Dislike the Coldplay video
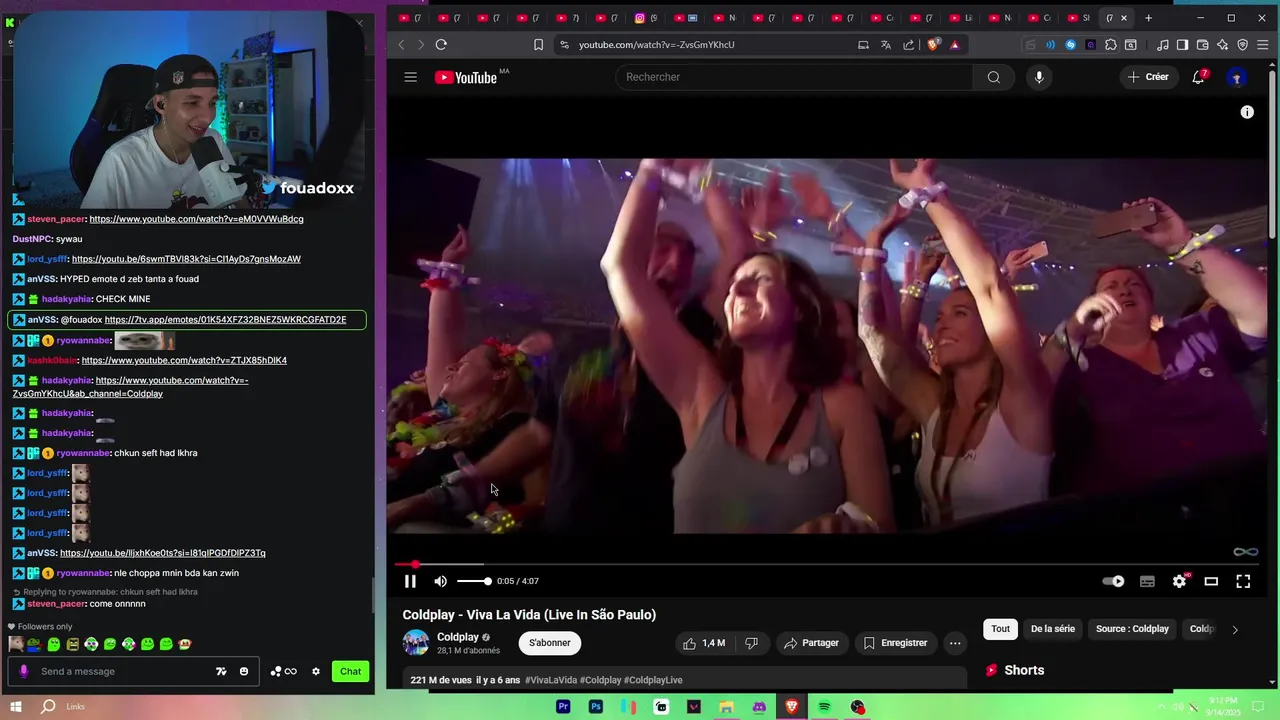 pos(751,643)
